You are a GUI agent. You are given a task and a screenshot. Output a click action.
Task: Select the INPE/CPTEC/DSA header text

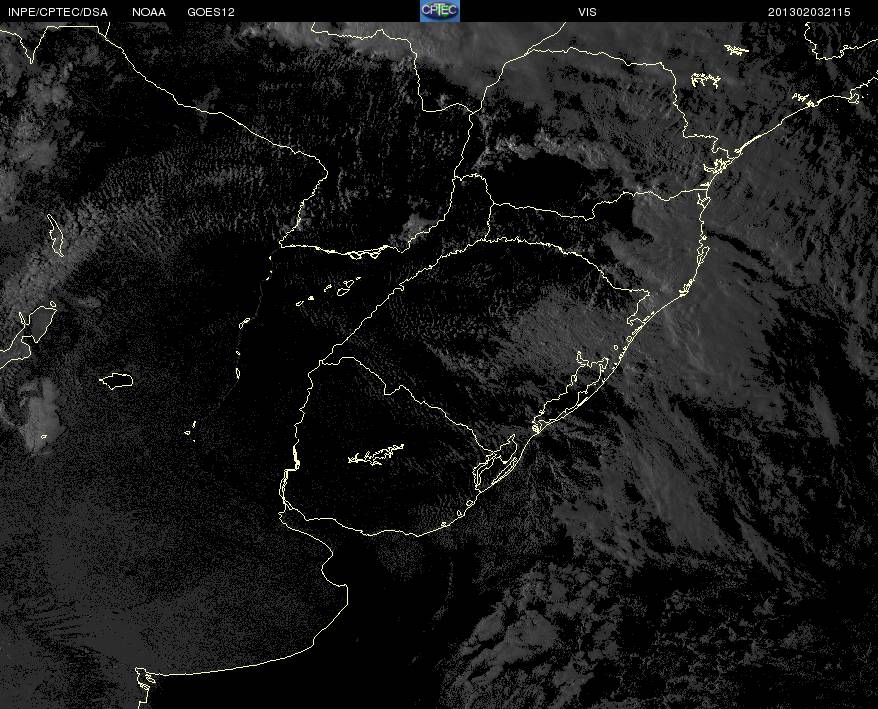58,12
